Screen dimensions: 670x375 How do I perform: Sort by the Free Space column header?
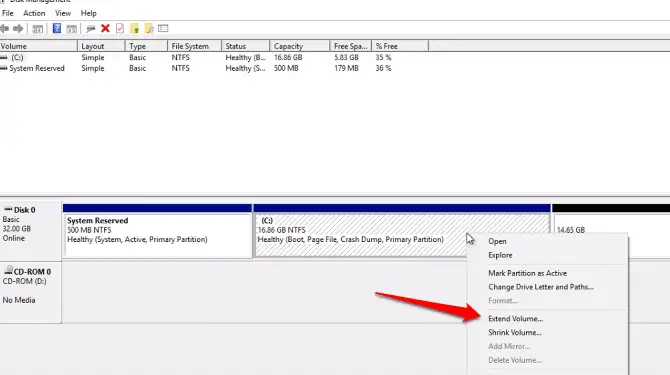point(351,46)
